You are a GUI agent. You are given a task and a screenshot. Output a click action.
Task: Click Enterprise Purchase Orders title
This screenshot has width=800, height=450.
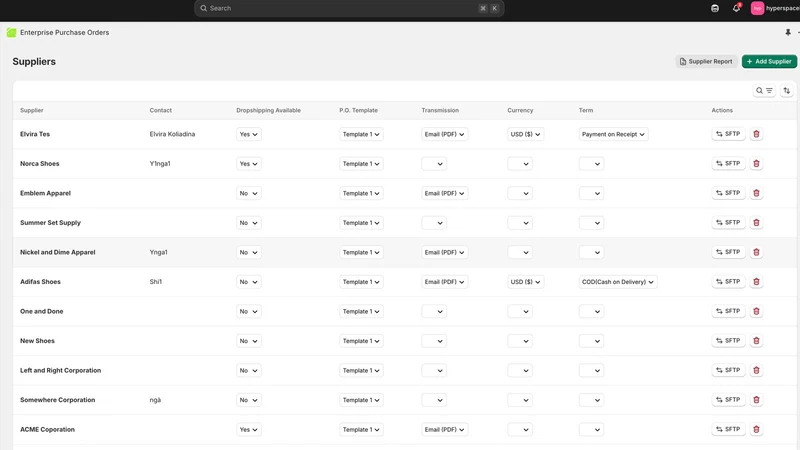pyautogui.click(x=64, y=33)
